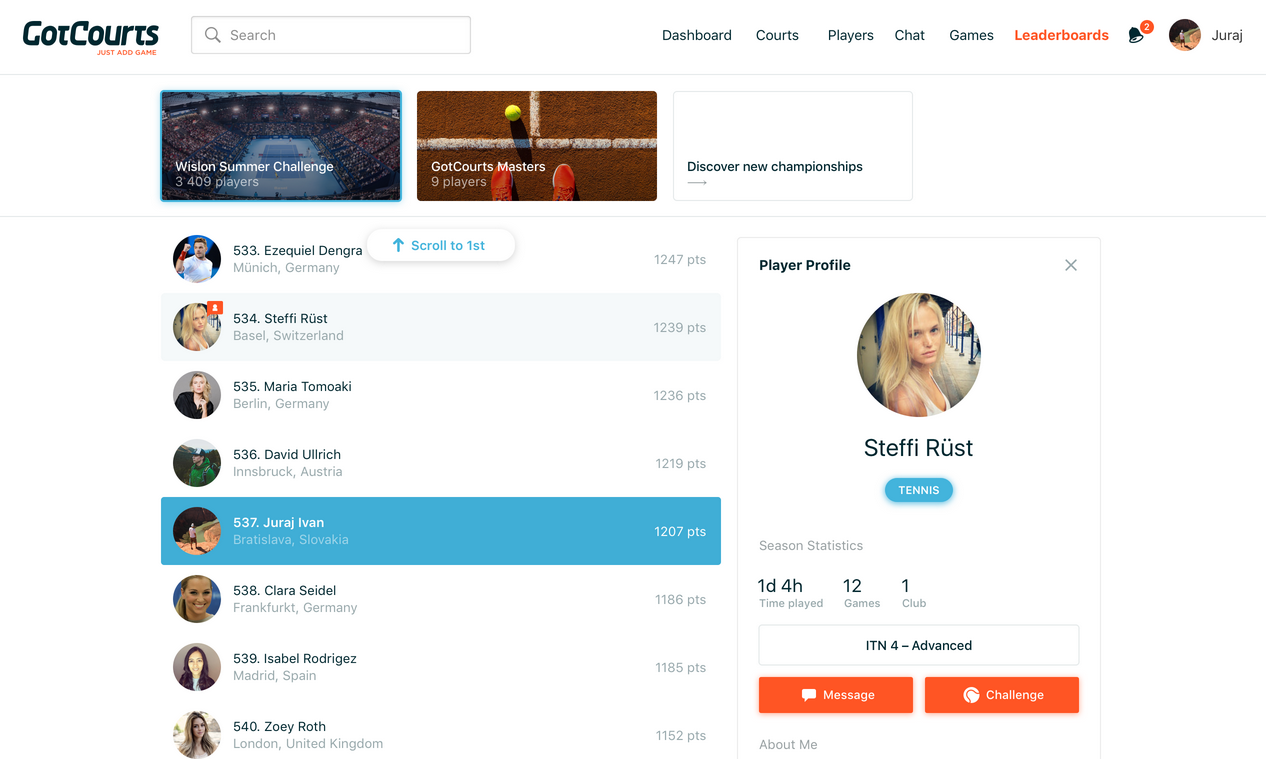Select 534. Steffi Rüst row
Viewport: 1266px width, 759px height.
[441, 327]
